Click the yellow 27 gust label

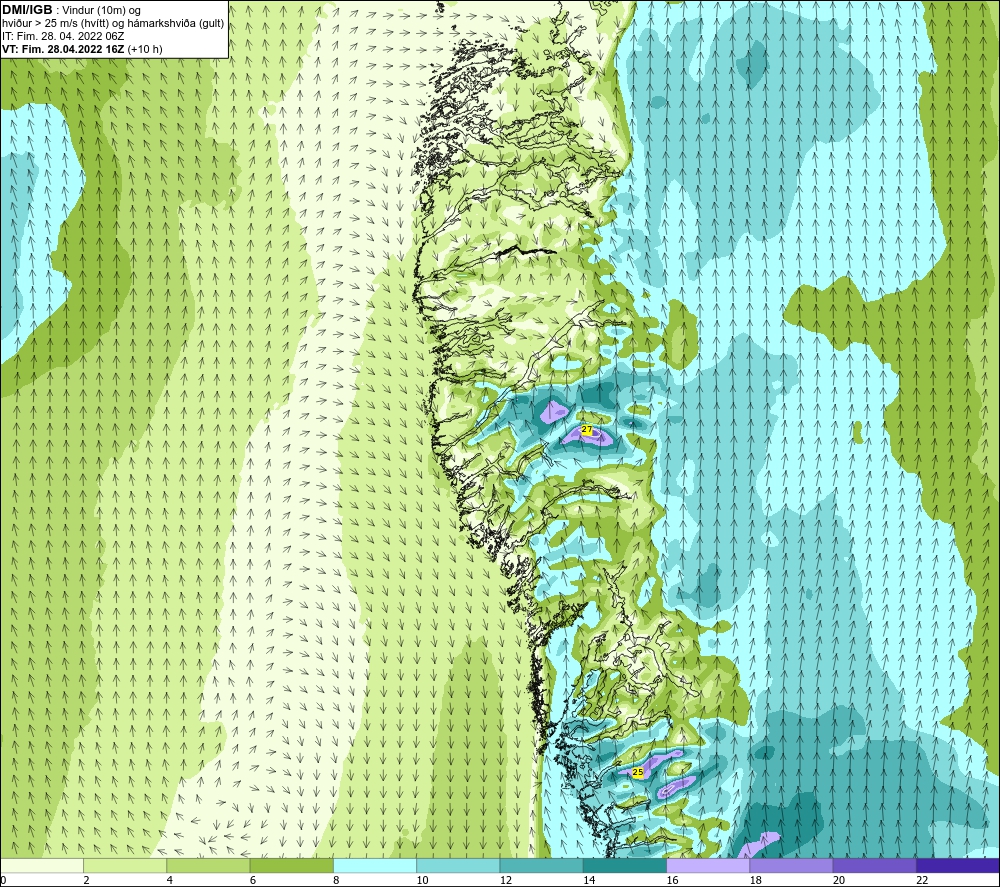(587, 430)
